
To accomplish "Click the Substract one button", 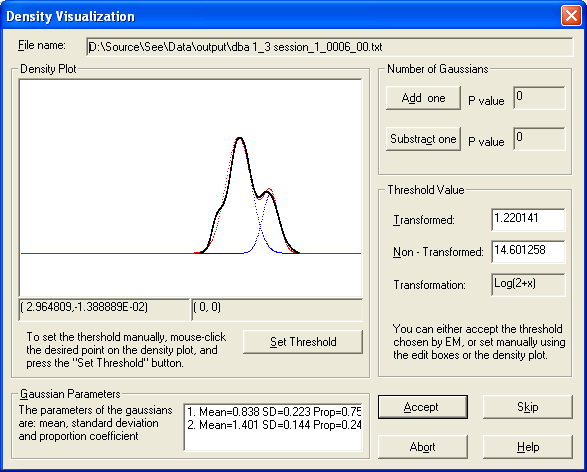I will (x=423, y=139).
